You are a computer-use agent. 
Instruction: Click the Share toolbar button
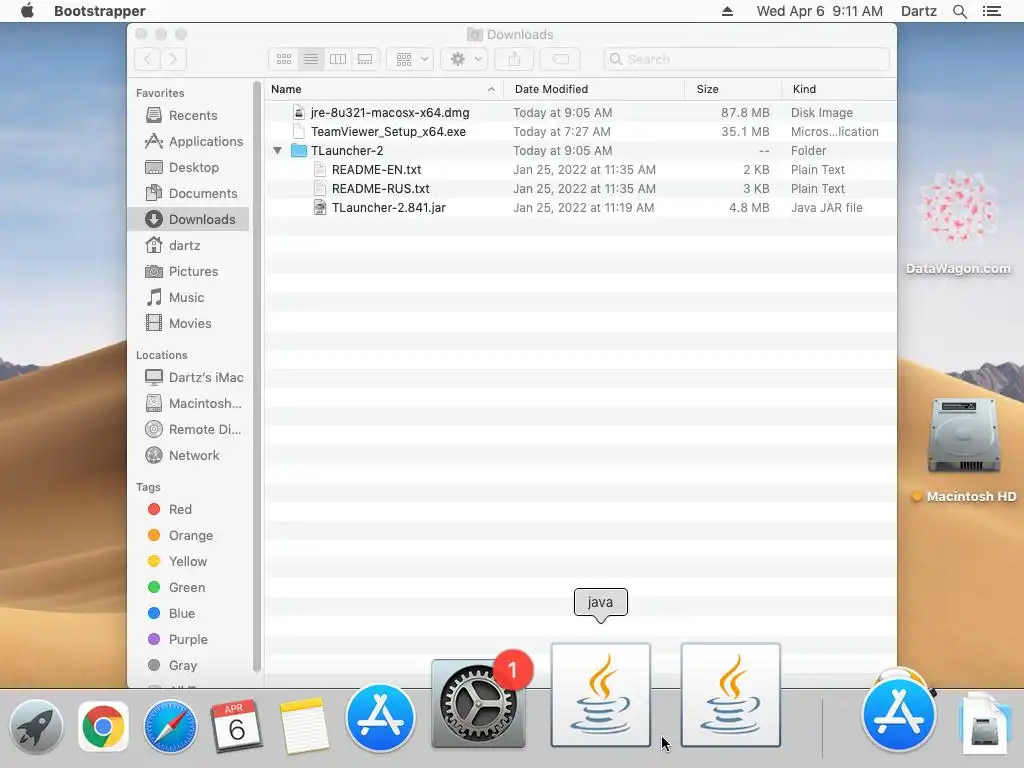coord(514,59)
